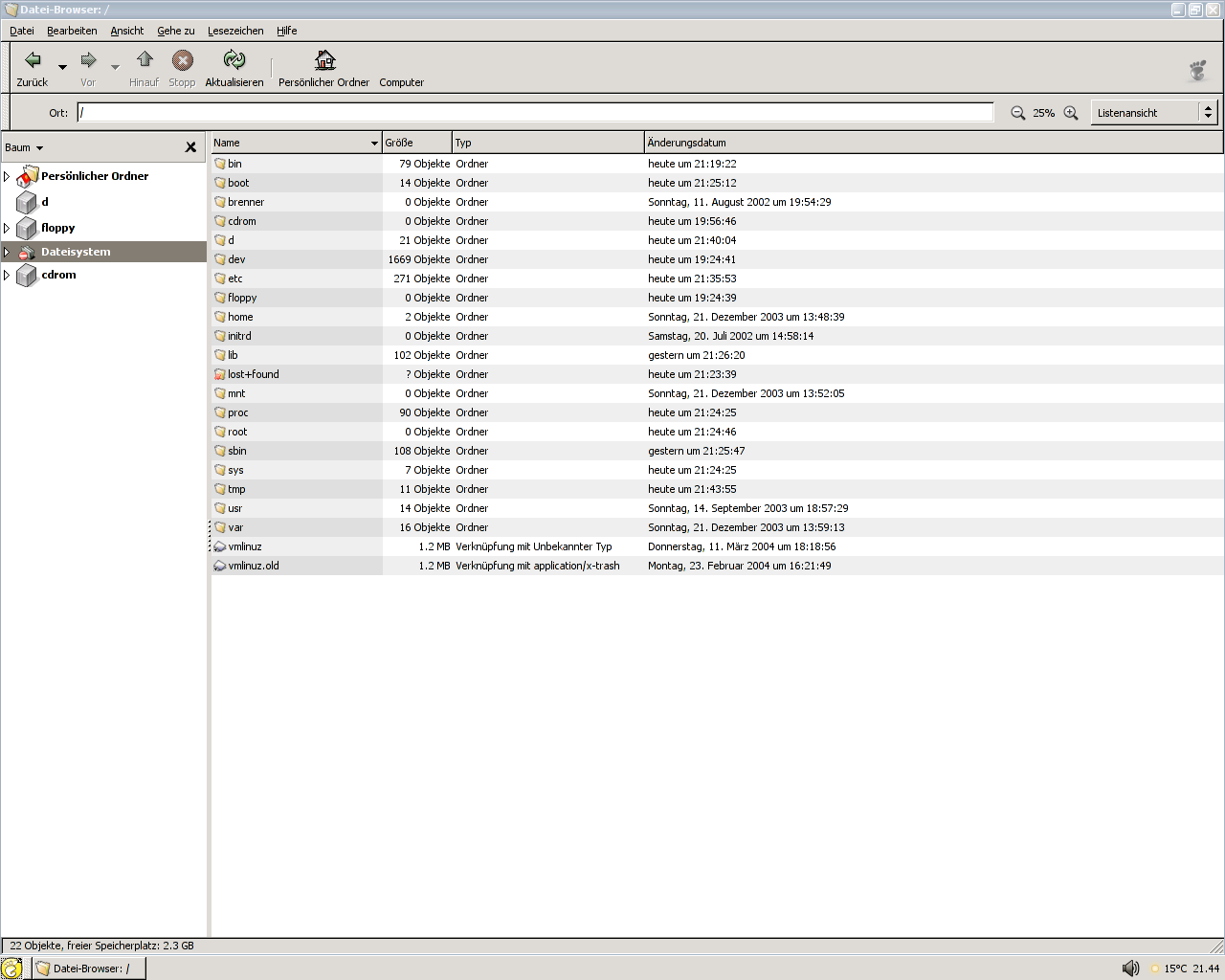This screenshot has height=980, width=1225.
Task: Open the Listenansicht view dropdown
Action: click(x=1153, y=113)
